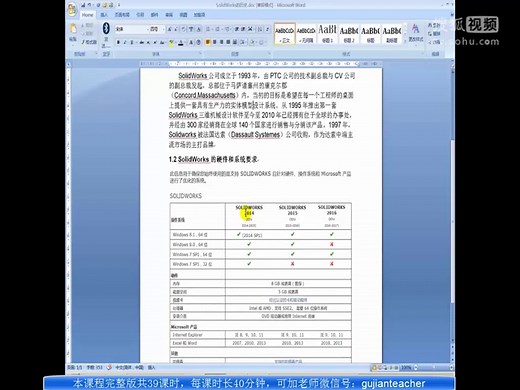Click the Change Styles button
520x390 pixels.
click(415, 33)
